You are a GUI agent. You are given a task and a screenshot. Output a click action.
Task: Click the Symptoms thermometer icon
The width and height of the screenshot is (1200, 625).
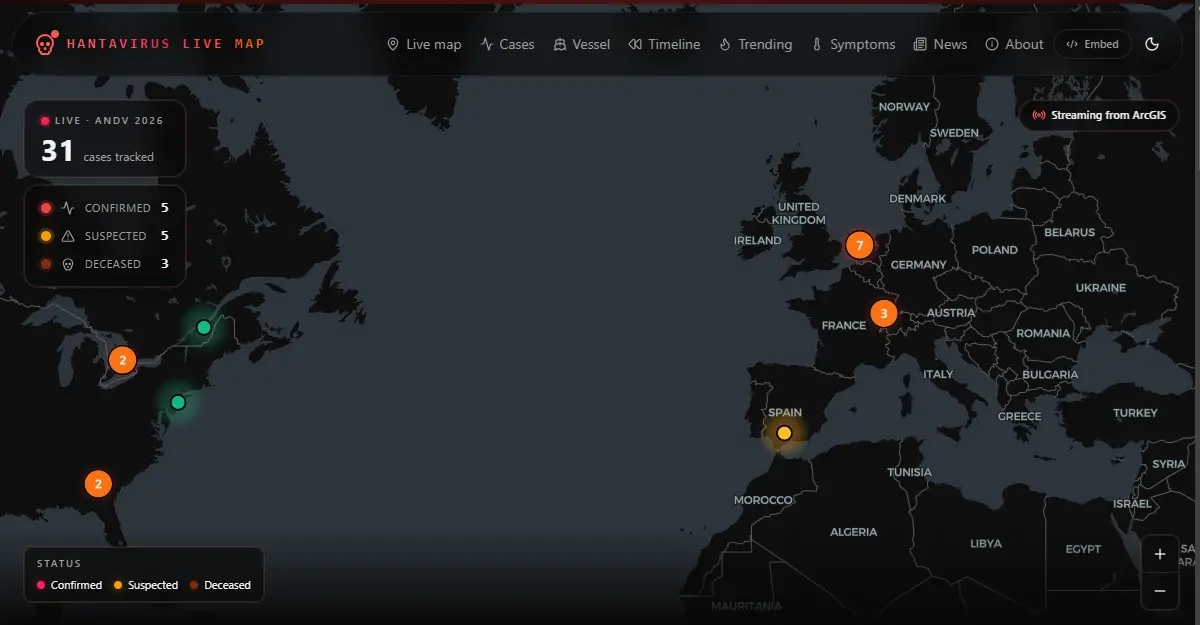[816, 44]
